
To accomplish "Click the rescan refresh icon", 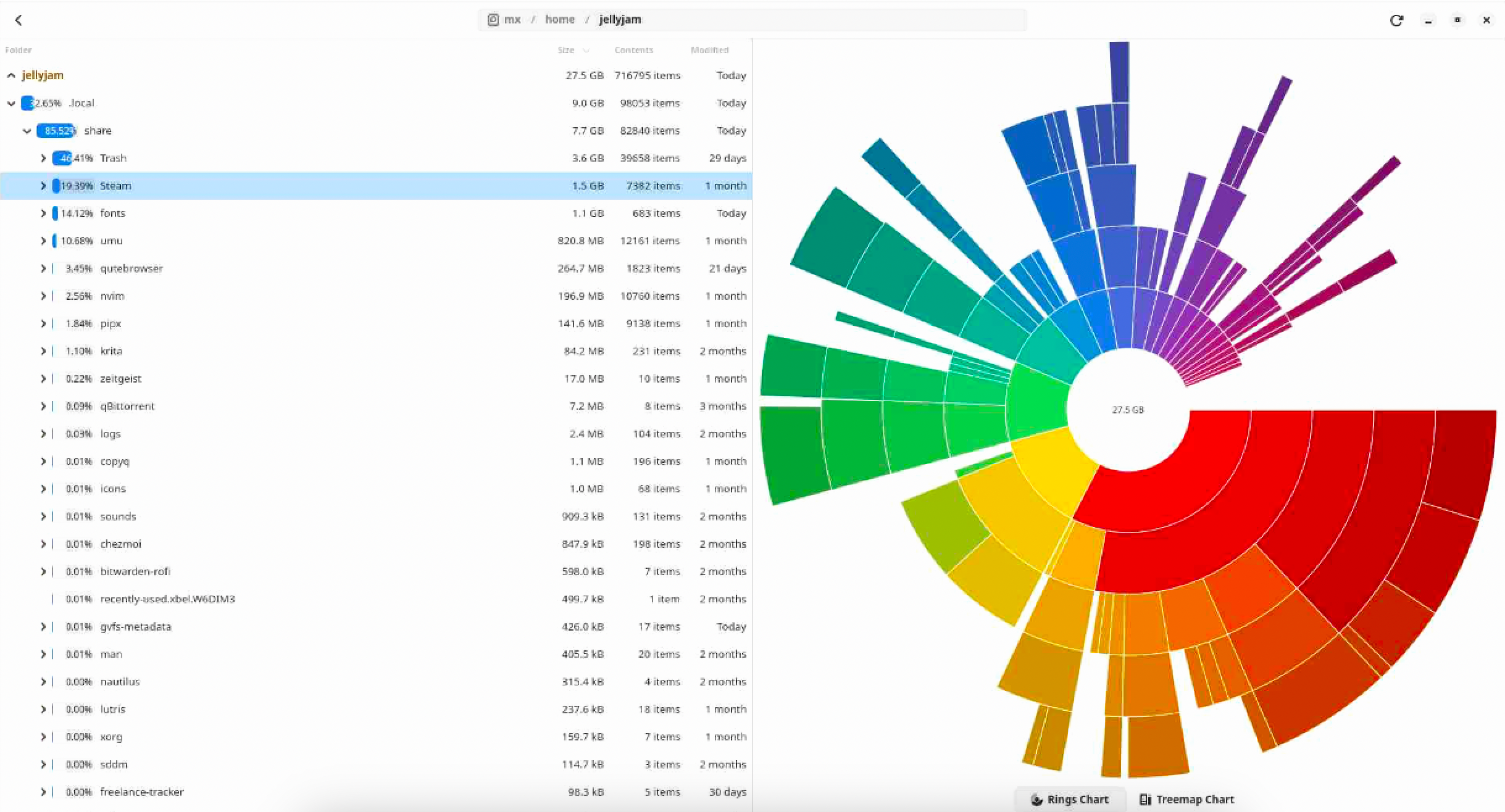I will click(x=1396, y=20).
